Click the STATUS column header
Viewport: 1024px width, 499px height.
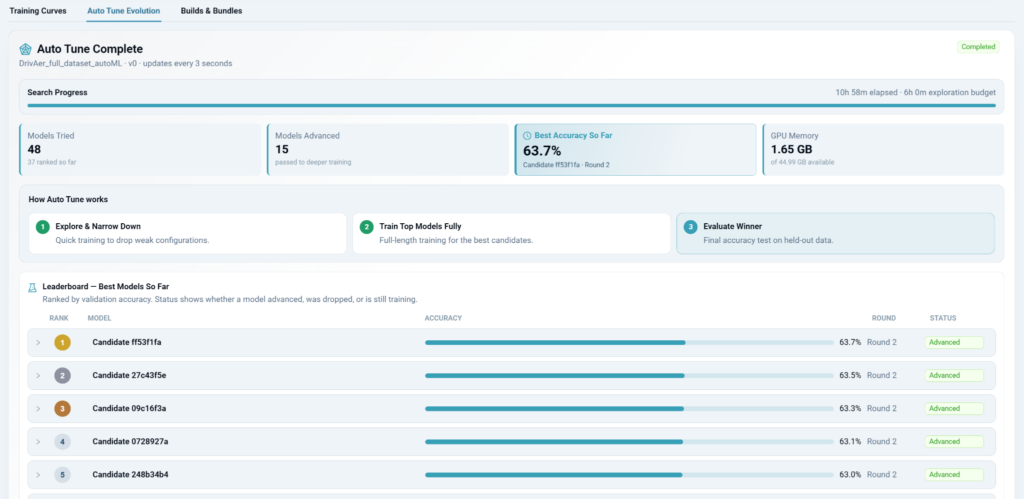tap(943, 318)
